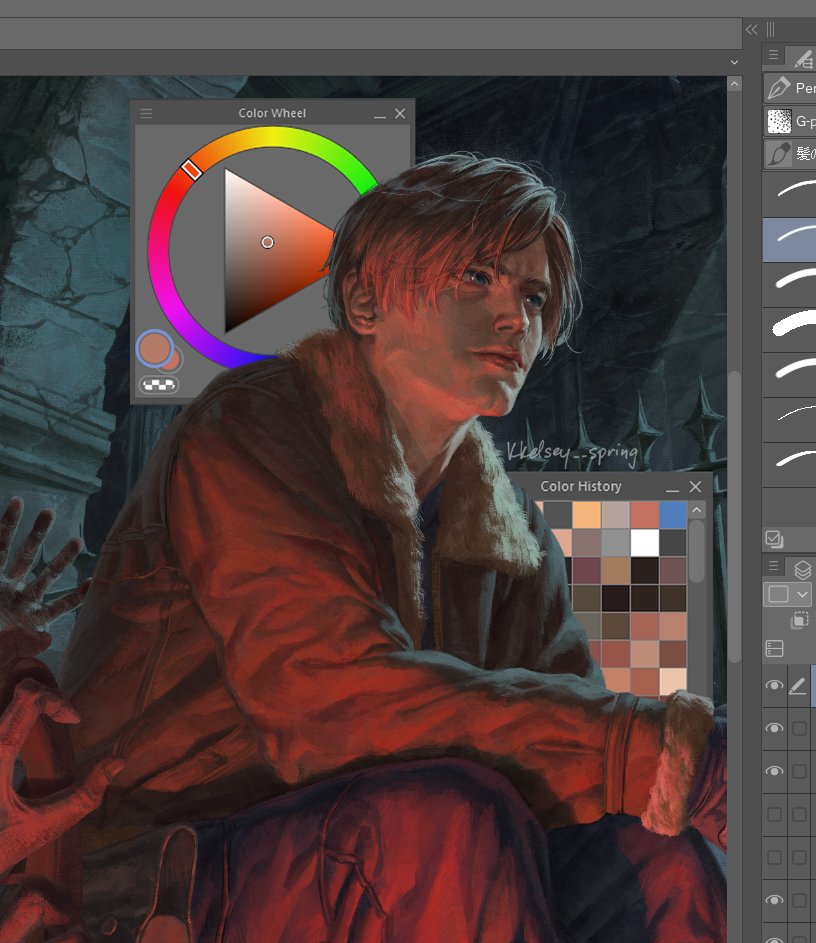Select the thinnest hairline brush stroke preset

[790, 419]
